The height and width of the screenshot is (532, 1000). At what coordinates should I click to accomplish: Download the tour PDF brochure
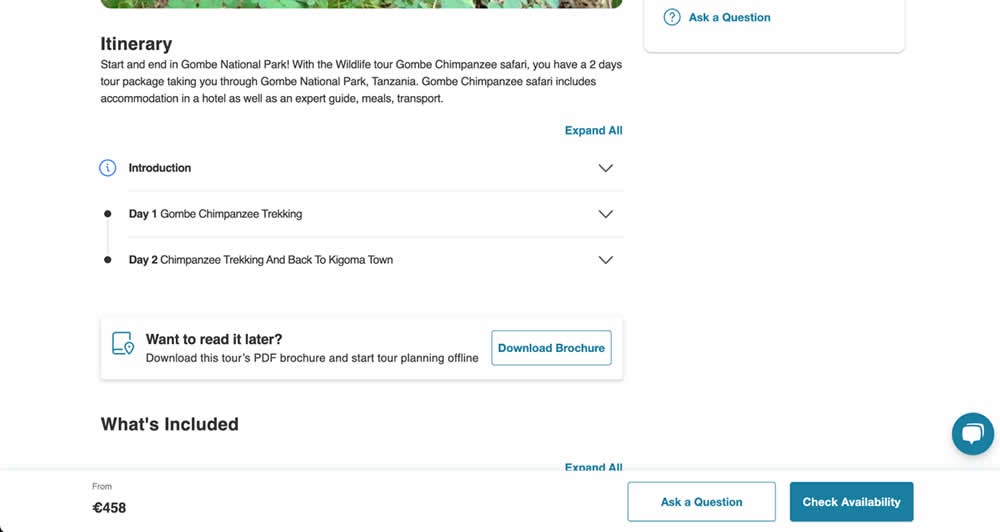[x=551, y=348]
